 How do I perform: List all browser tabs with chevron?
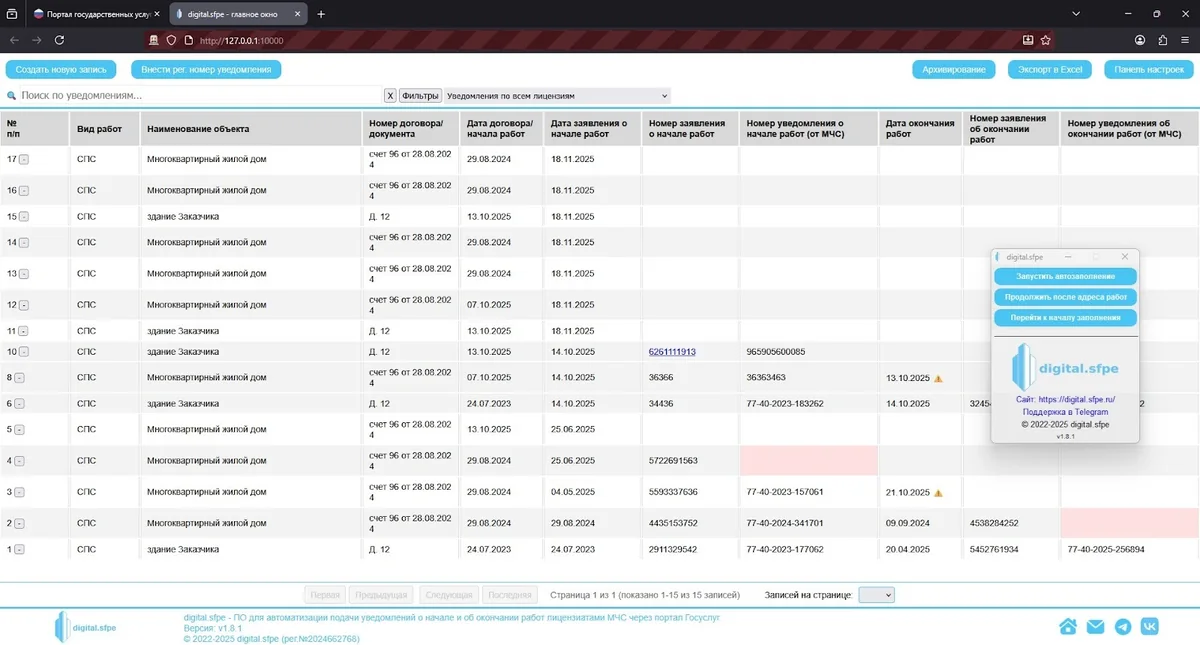pyautogui.click(x=1075, y=14)
